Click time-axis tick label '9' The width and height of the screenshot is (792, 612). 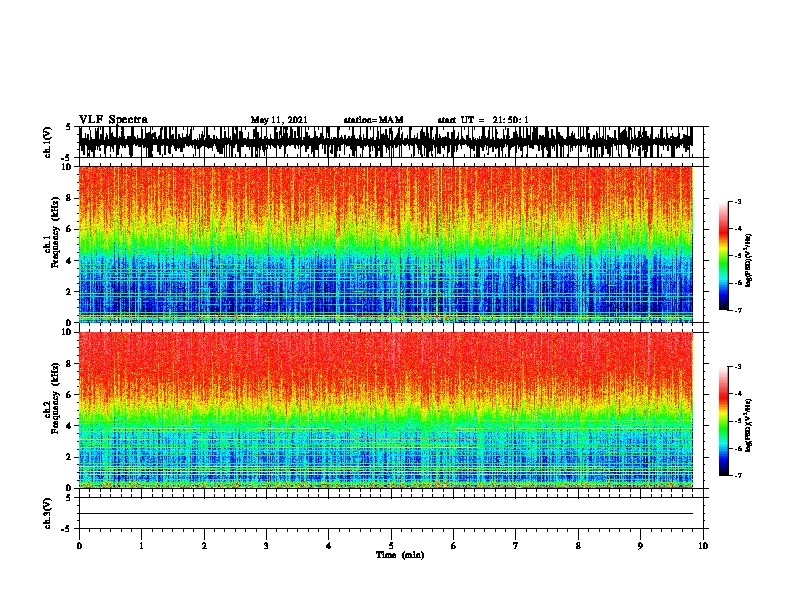(x=640, y=546)
